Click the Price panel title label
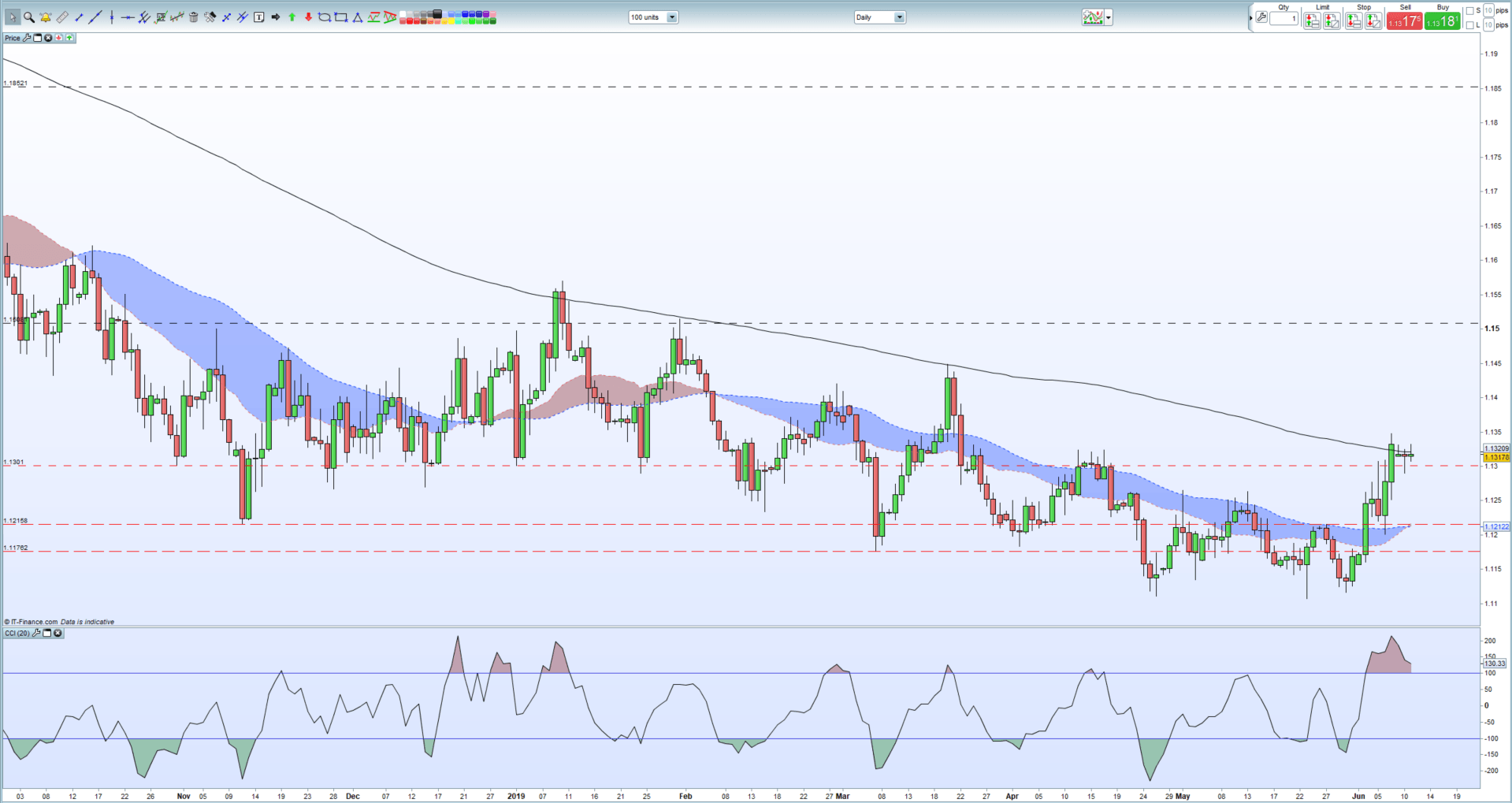The image size is (1512, 803). point(13,38)
